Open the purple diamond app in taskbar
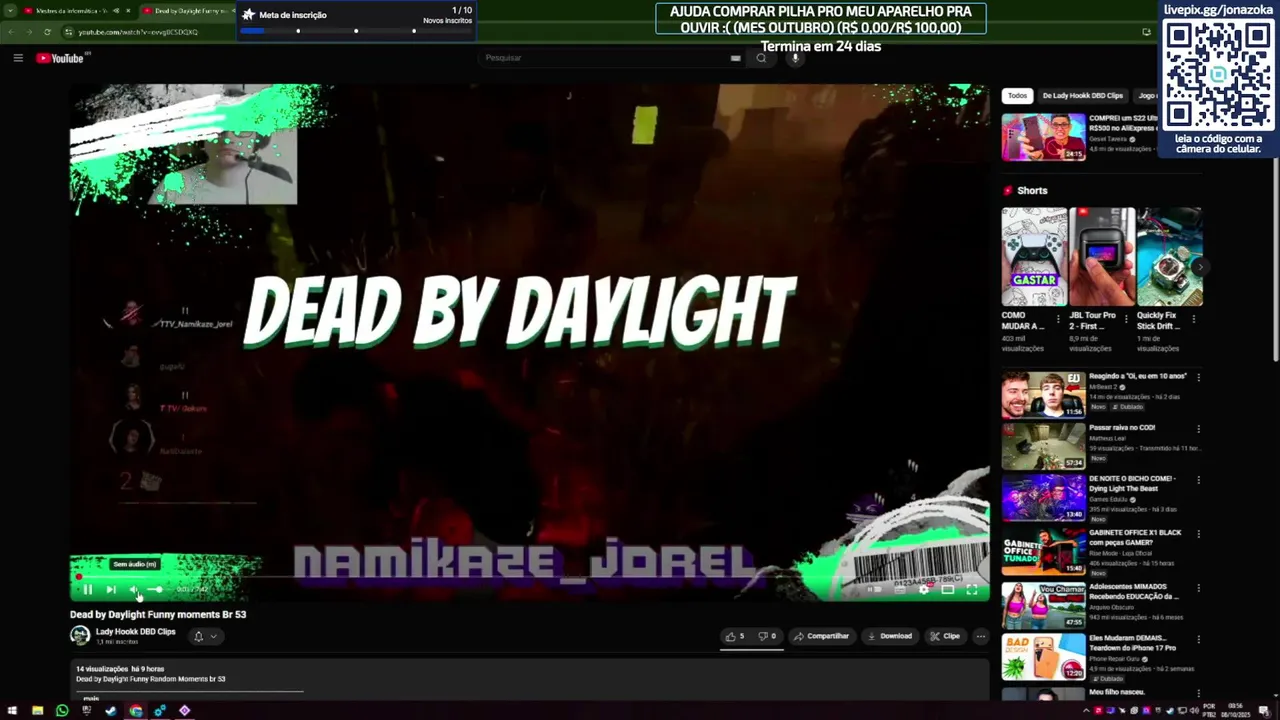 coord(185,711)
